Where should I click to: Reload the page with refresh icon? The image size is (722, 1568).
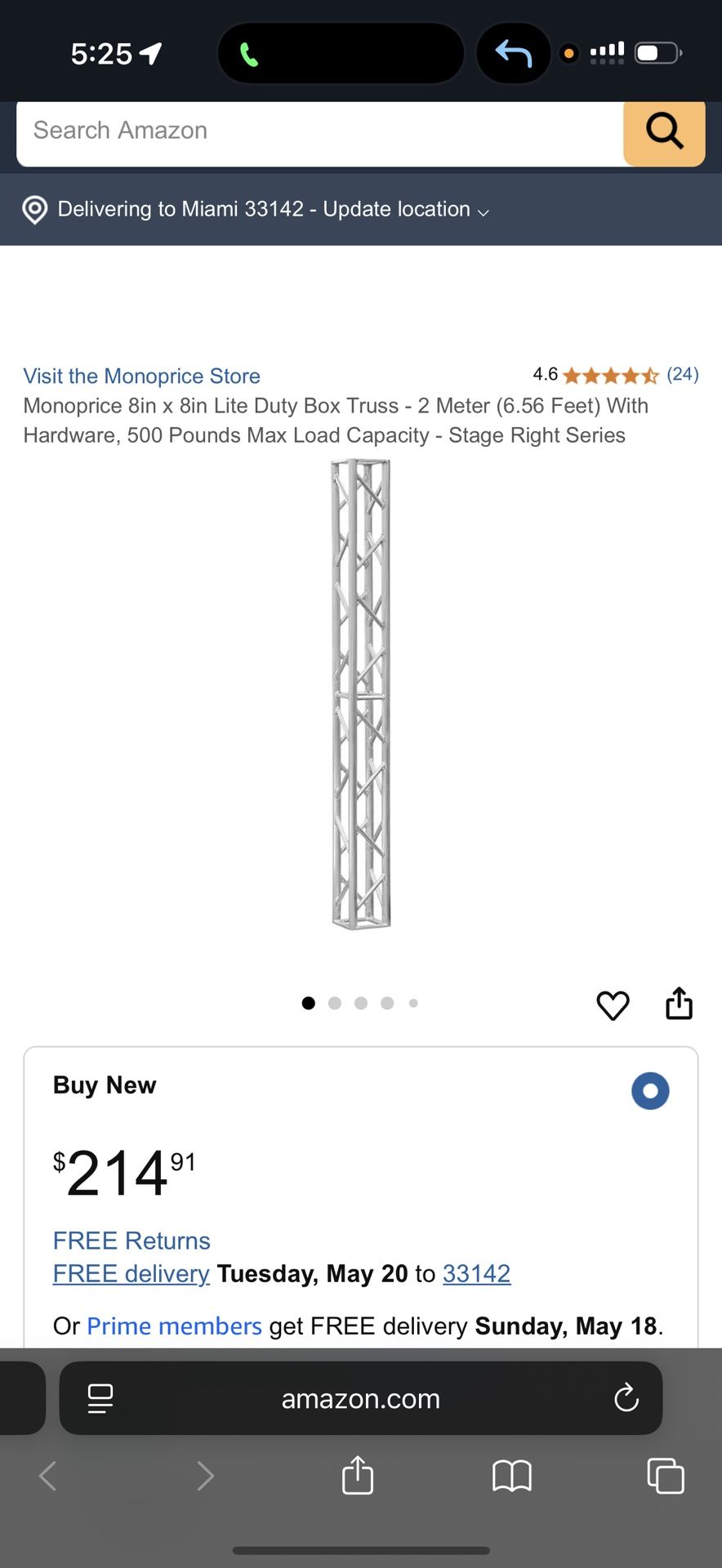626,1397
